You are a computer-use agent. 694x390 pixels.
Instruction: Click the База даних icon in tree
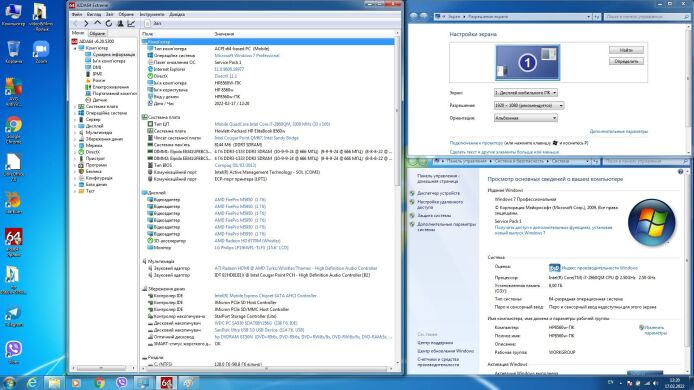(81, 185)
